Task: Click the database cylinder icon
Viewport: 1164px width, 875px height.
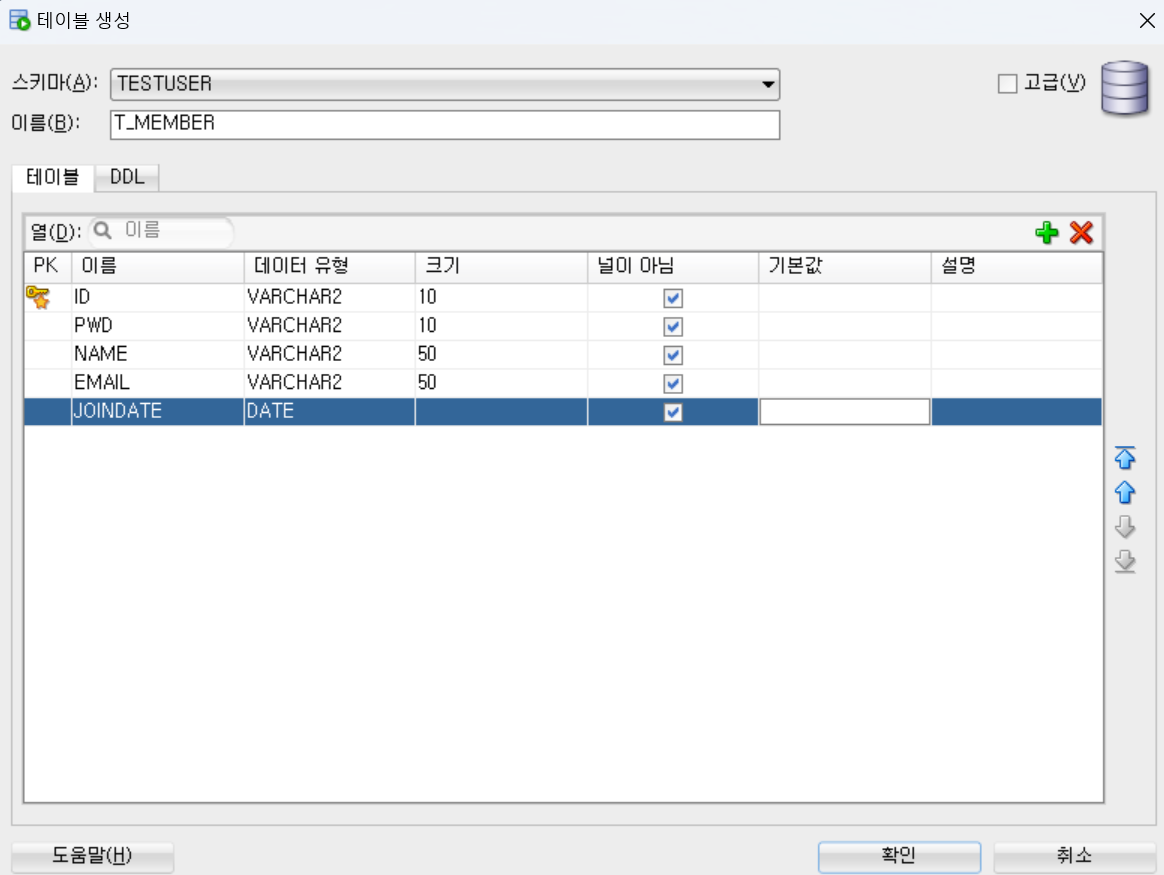Action: [1125, 88]
